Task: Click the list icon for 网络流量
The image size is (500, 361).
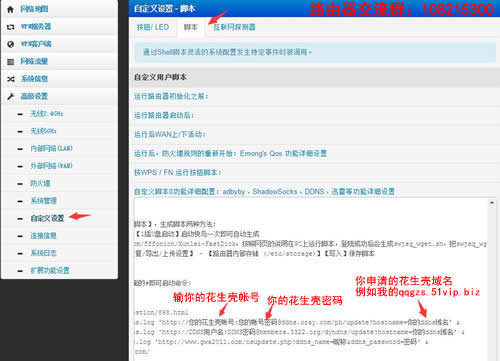Action: point(11,62)
